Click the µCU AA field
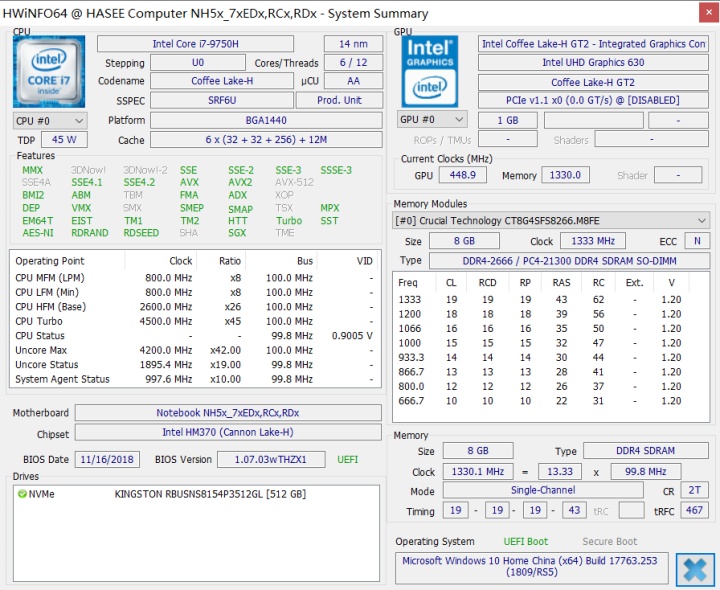 353,81
